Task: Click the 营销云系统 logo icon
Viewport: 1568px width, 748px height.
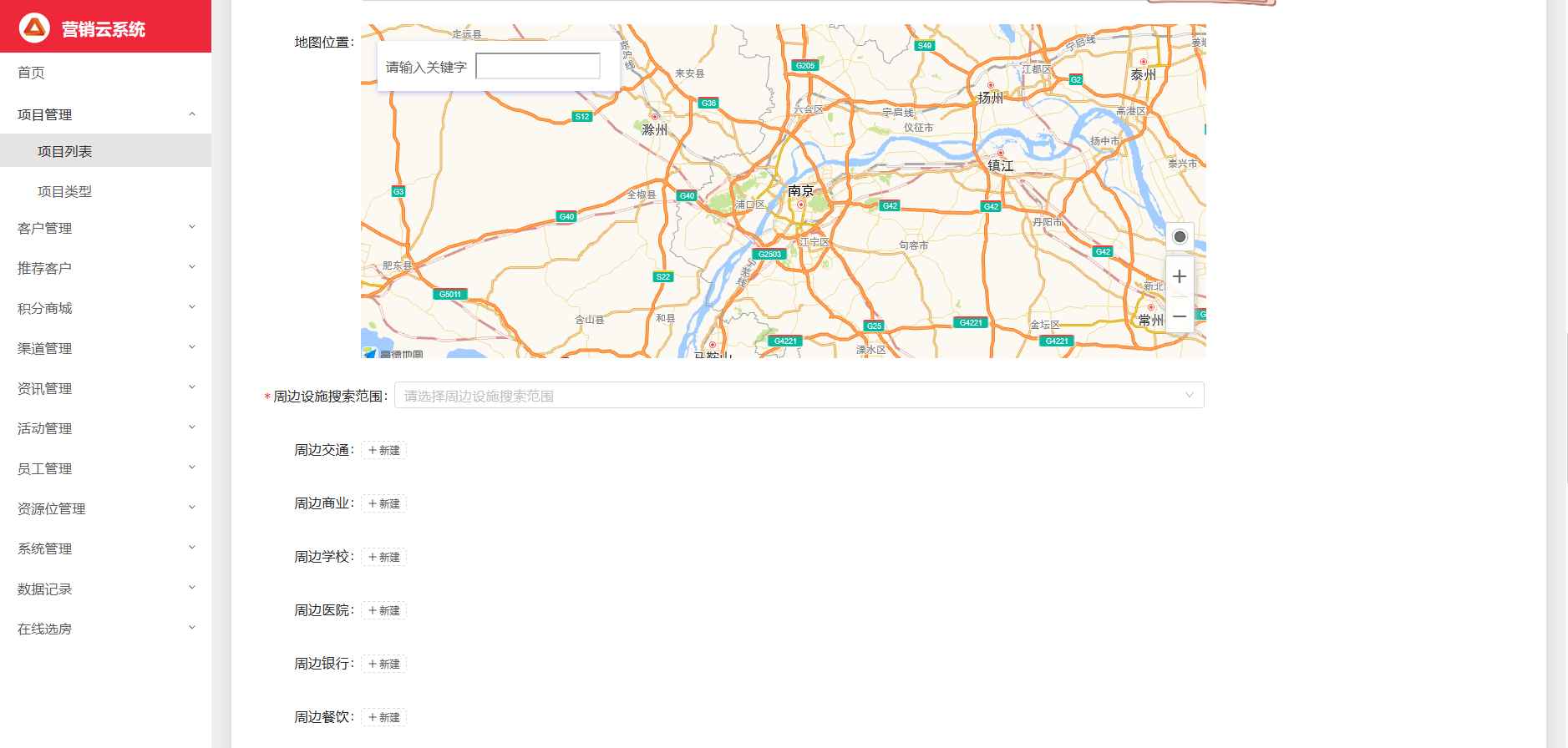Action: pos(34,28)
